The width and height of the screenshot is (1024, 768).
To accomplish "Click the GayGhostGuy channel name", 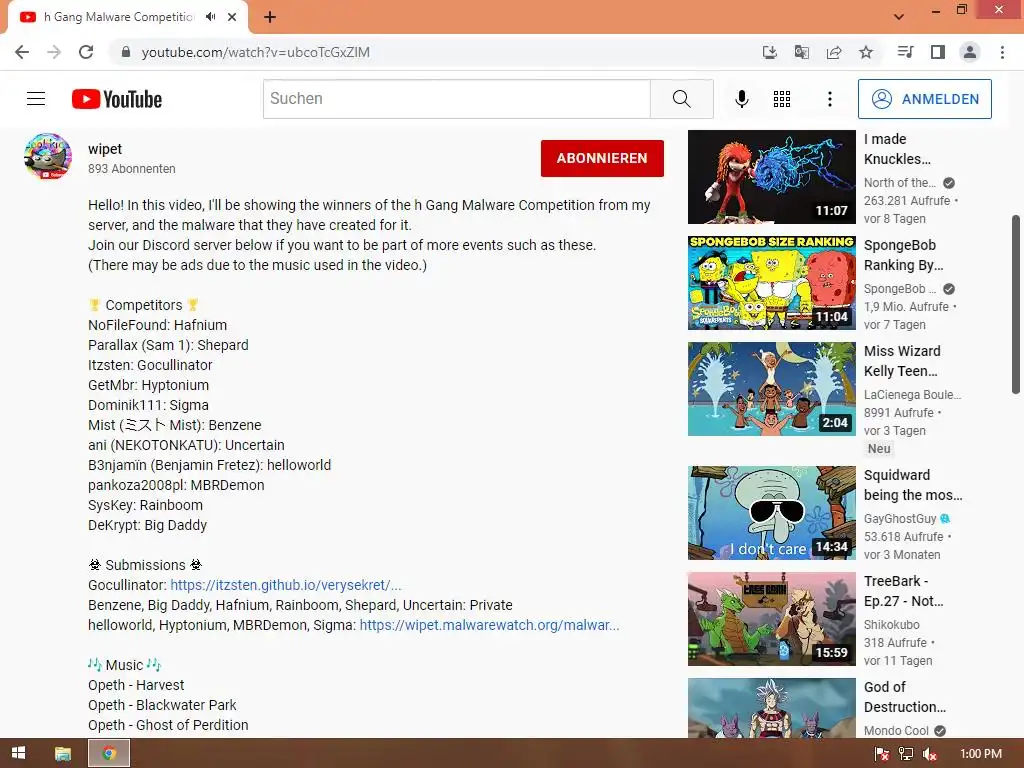I will pos(900,519).
